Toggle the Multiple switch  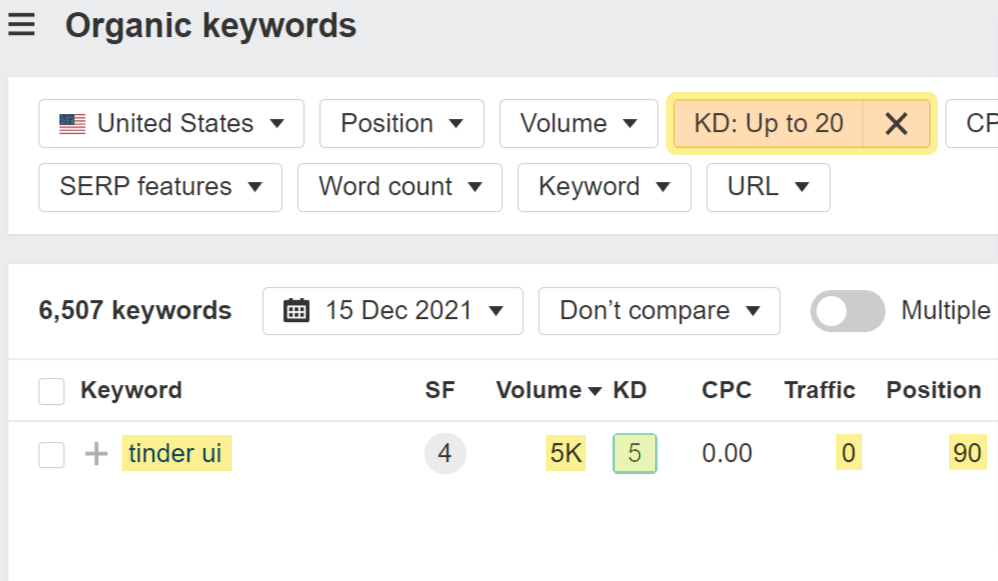pos(847,311)
